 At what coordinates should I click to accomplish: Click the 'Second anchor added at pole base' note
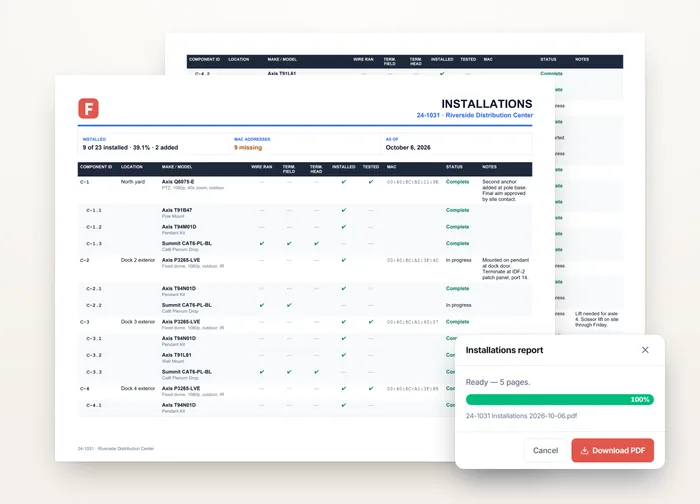click(504, 191)
